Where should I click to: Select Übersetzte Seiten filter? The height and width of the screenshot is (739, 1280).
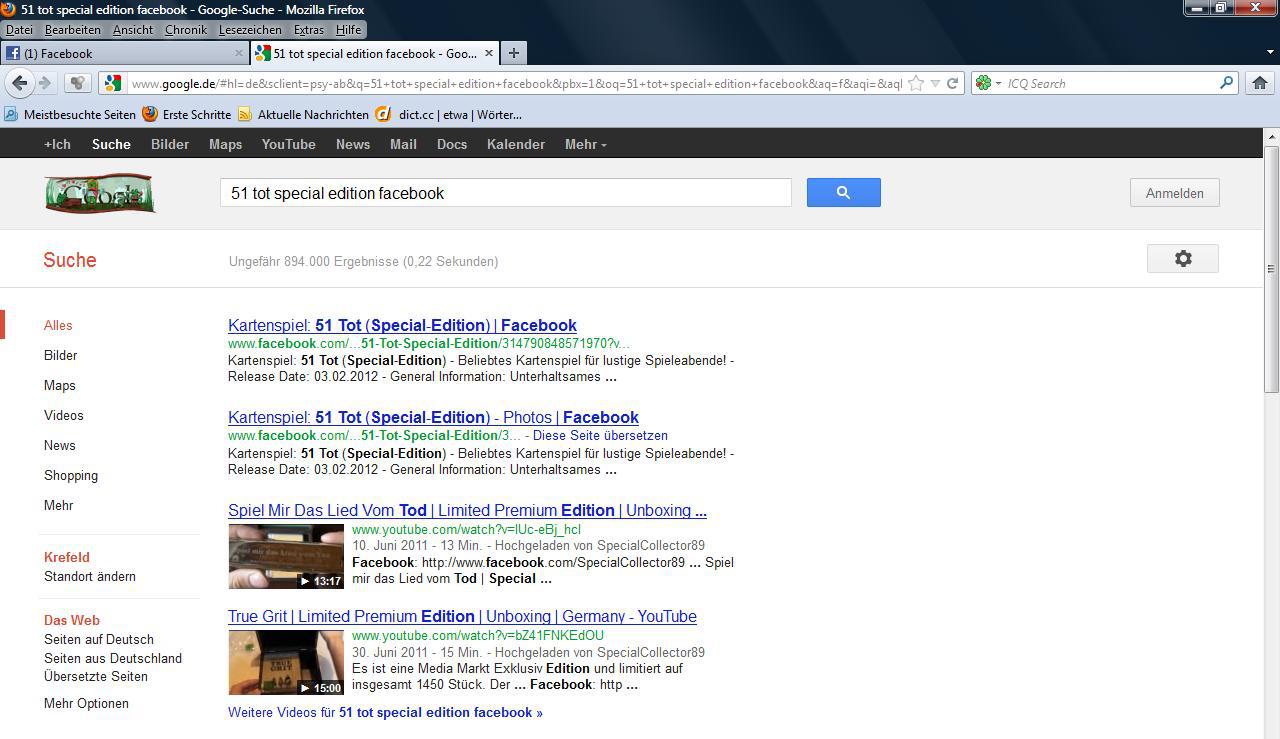(x=96, y=676)
